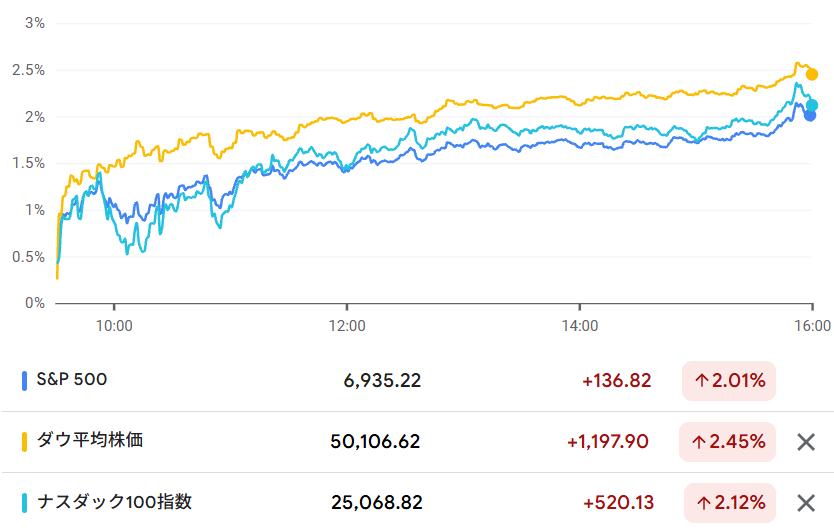Remove the ダウ平均株価 comparison with X
Screen dimensions: 834x530
[x=806, y=441]
